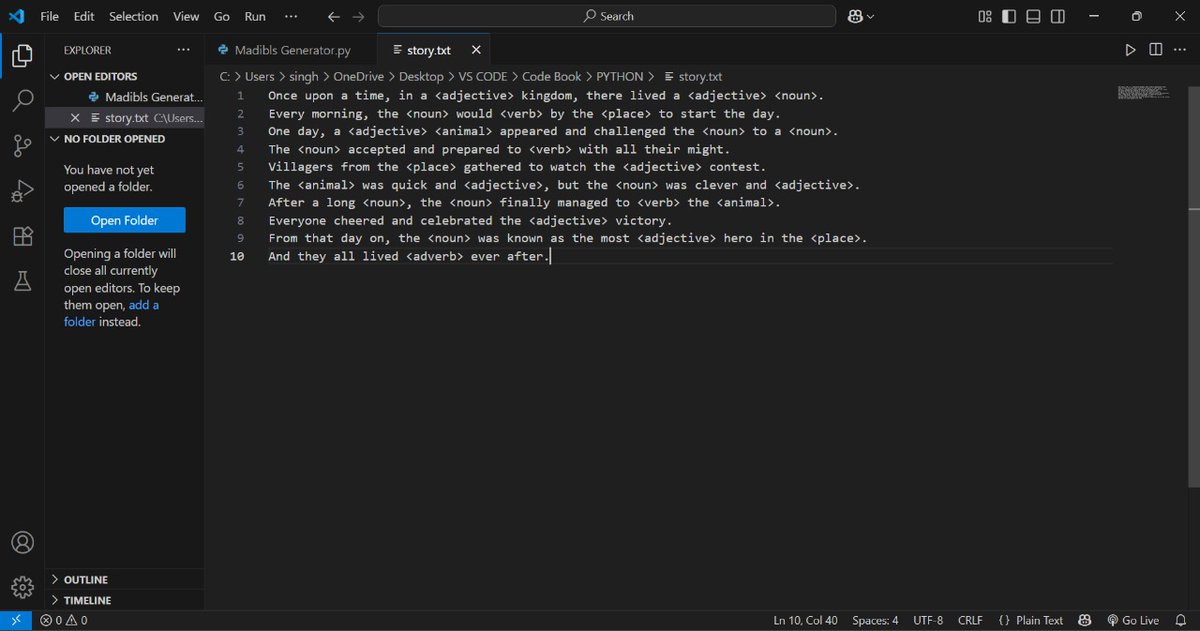
Task: Click Ln 10, Col 40 cursor position
Action: (x=805, y=621)
